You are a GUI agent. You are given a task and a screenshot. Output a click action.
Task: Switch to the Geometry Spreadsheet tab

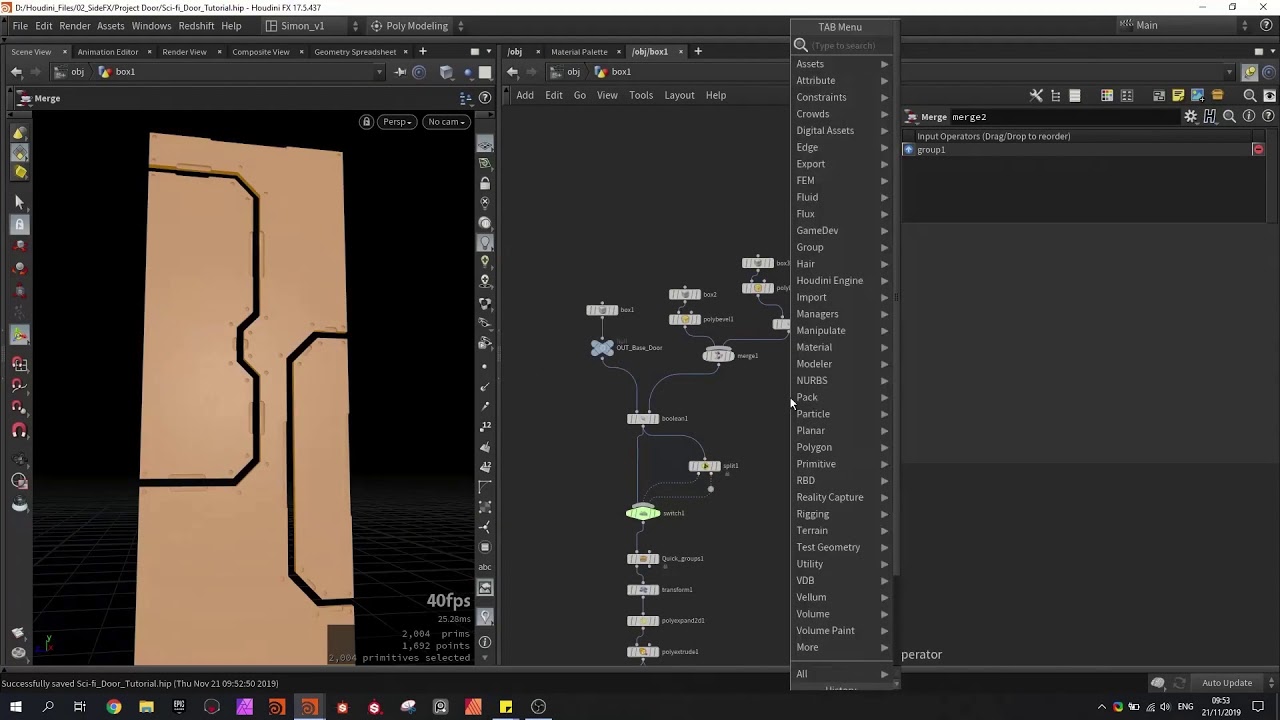[355, 52]
